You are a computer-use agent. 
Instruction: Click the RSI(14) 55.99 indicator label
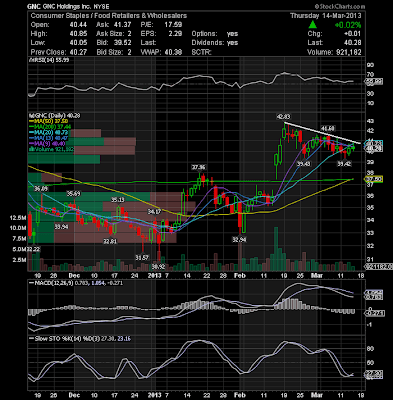(50, 60)
